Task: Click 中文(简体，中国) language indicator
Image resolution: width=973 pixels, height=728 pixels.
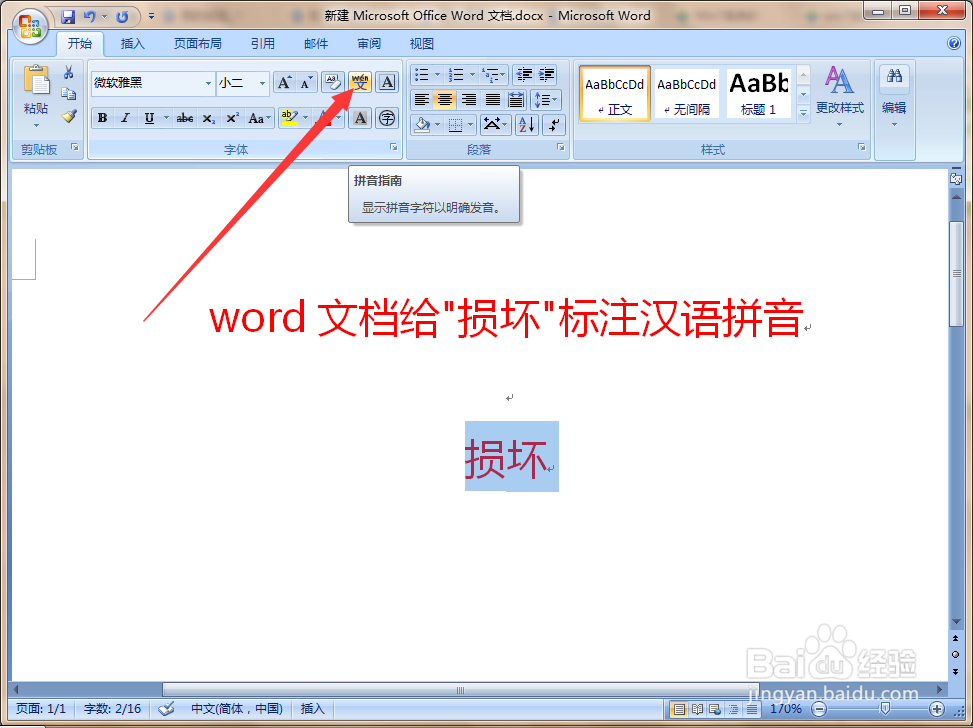Action: (236, 709)
